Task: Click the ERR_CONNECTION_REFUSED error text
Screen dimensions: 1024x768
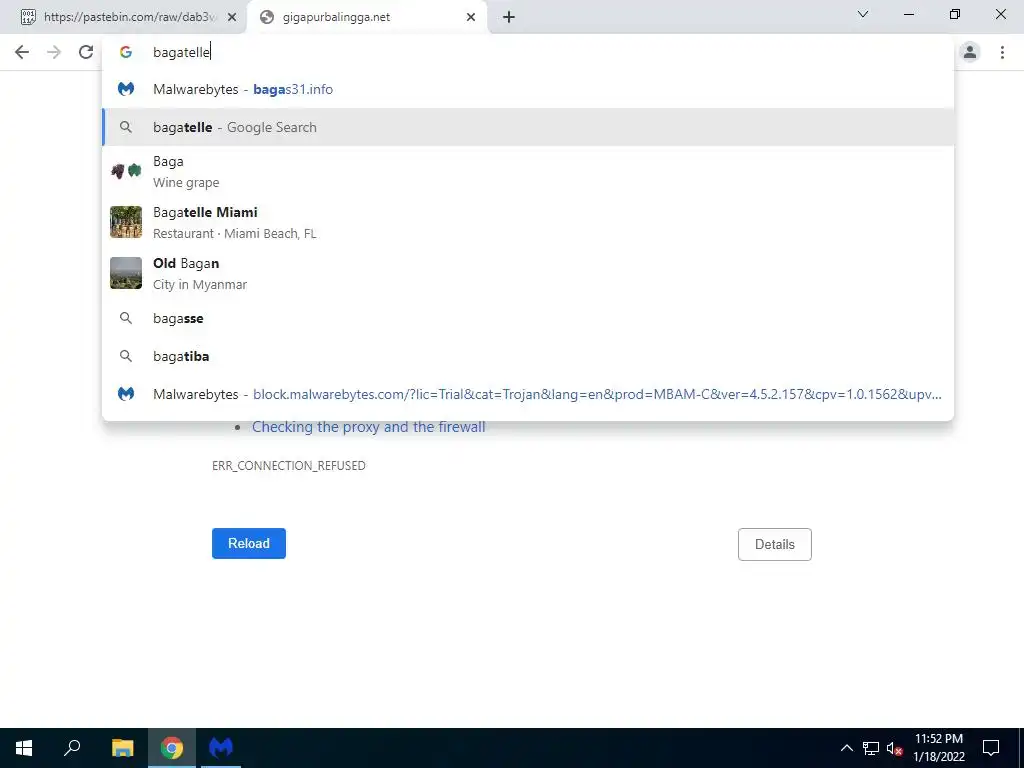Action: [289, 466]
